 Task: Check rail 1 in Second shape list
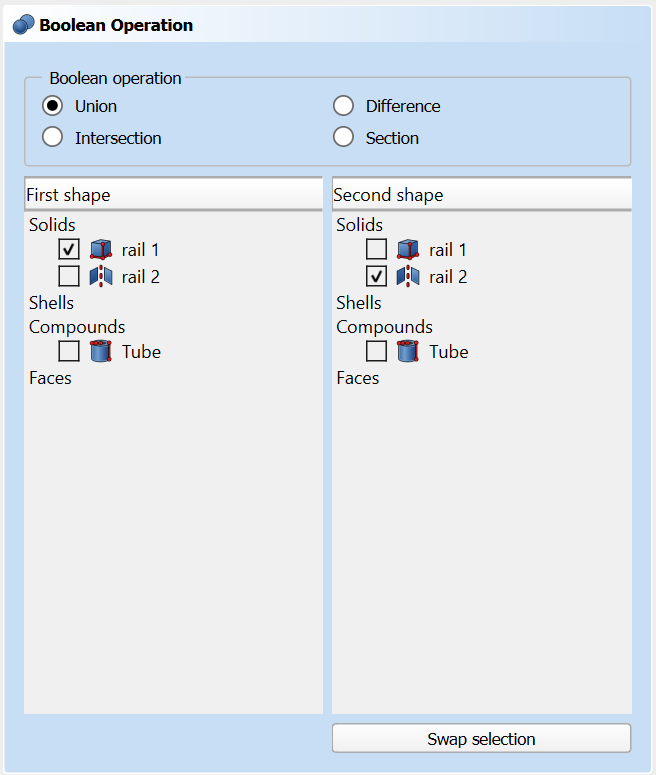[x=376, y=250]
